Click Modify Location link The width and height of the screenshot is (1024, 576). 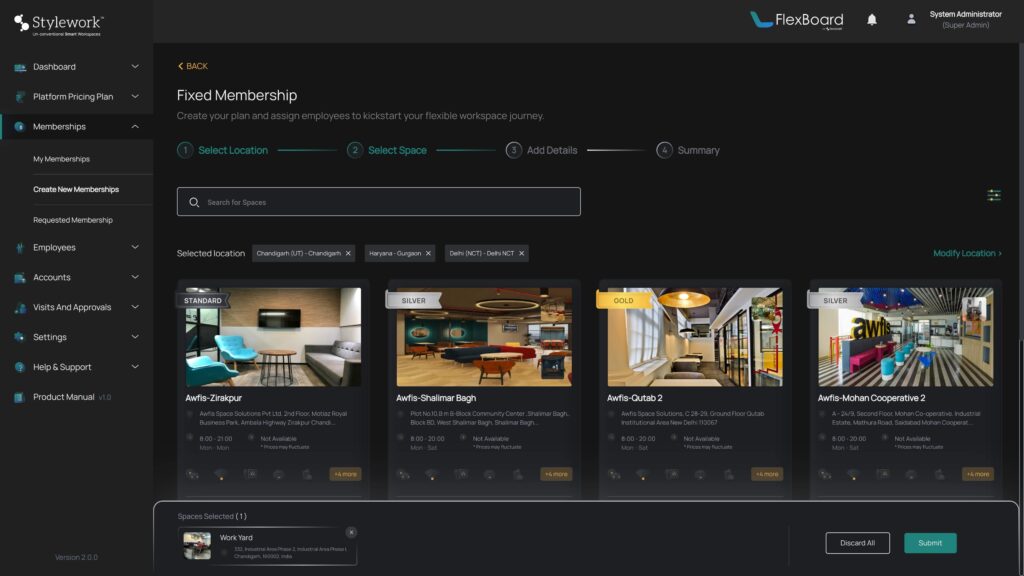click(967, 253)
